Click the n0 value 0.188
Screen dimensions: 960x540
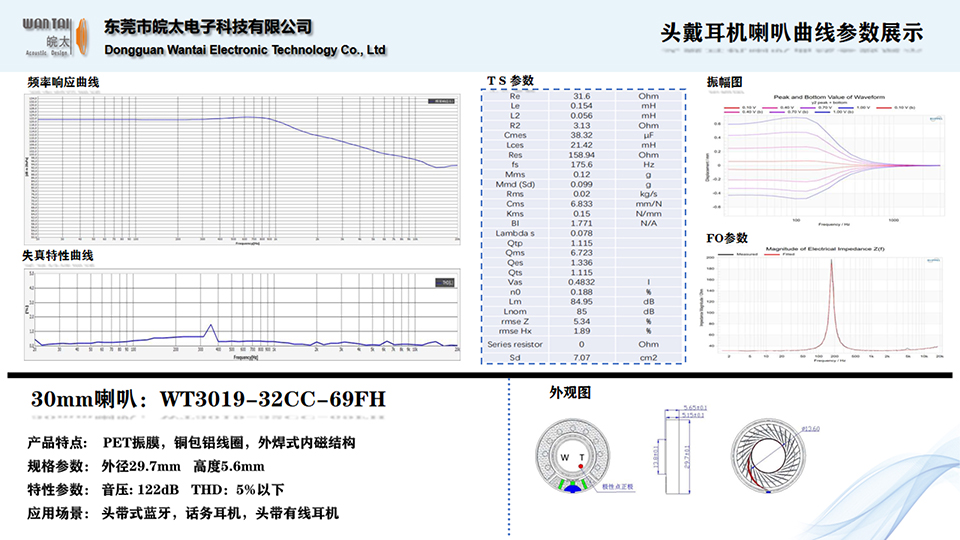point(582,292)
